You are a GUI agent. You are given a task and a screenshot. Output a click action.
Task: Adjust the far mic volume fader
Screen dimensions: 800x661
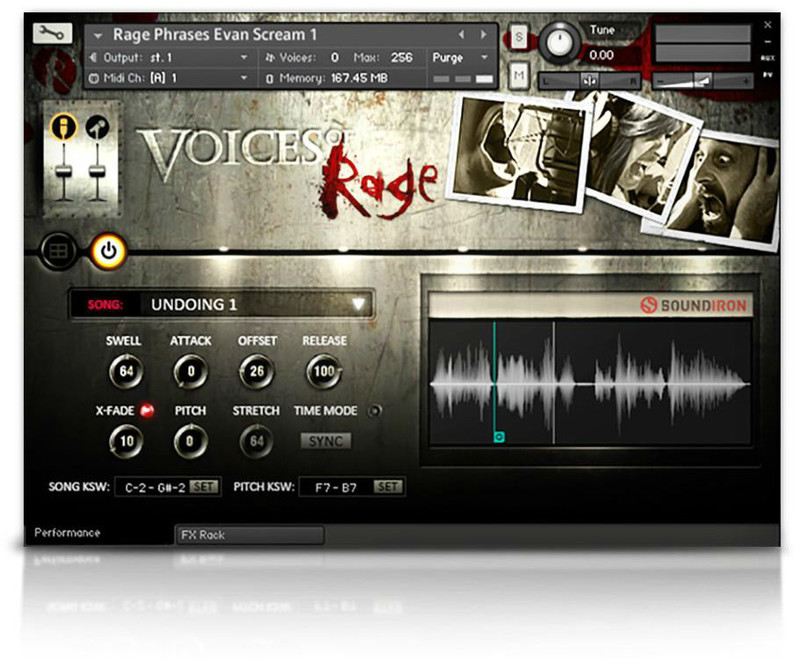tap(97, 171)
